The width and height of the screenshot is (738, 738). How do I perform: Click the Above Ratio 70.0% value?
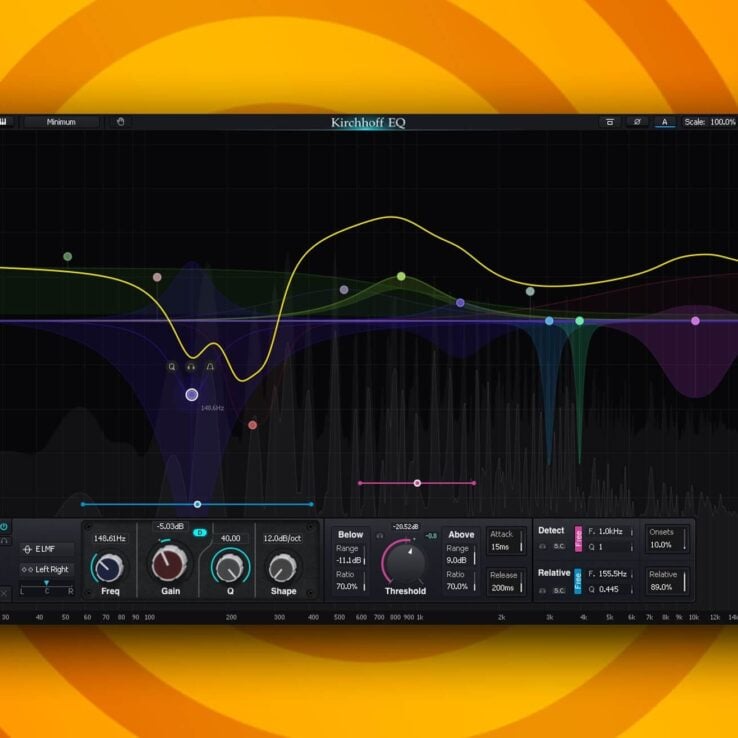pyautogui.click(x=457, y=586)
